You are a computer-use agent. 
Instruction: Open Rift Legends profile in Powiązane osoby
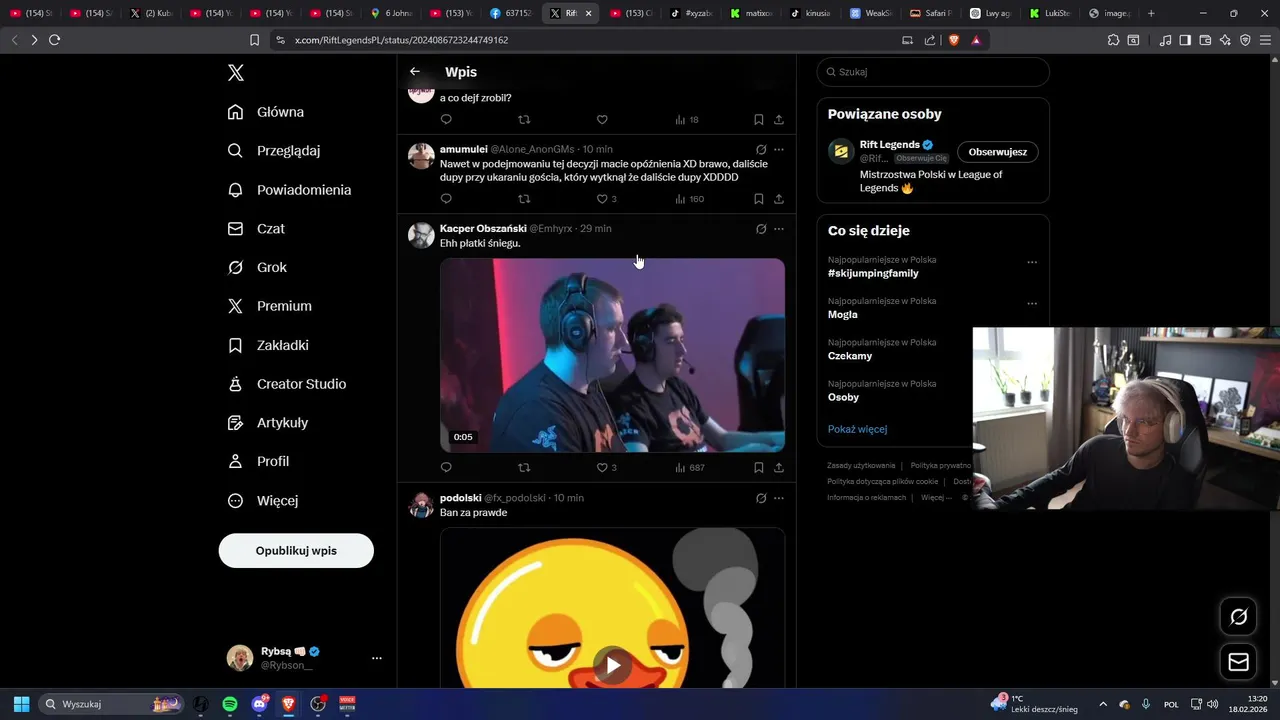tap(889, 144)
